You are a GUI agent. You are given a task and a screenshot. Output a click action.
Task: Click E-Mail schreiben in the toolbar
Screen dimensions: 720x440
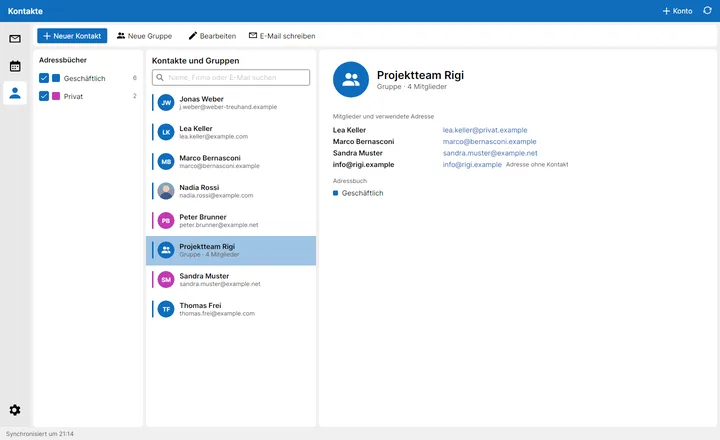pyautogui.click(x=282, y=36)
